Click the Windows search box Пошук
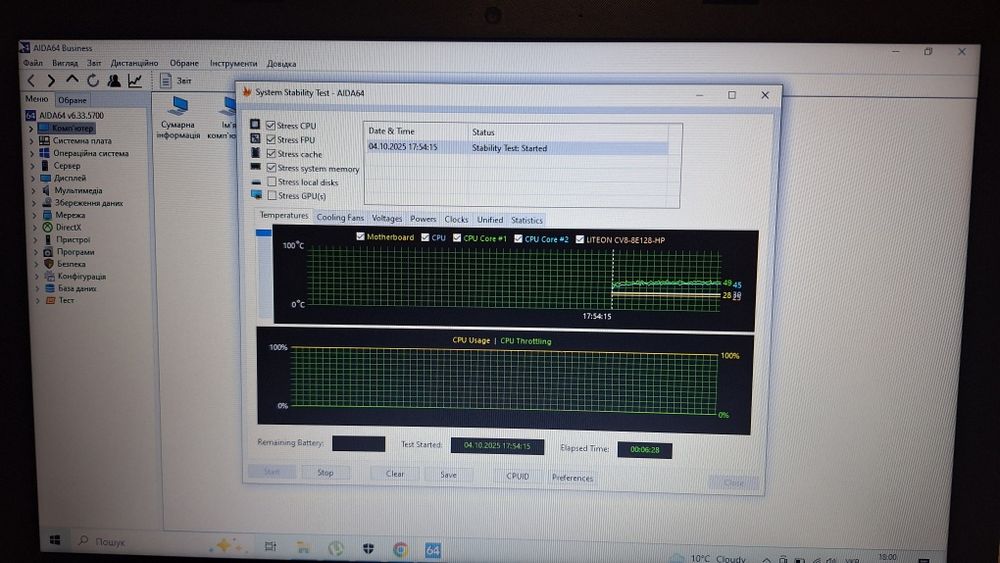 [134, 541]
